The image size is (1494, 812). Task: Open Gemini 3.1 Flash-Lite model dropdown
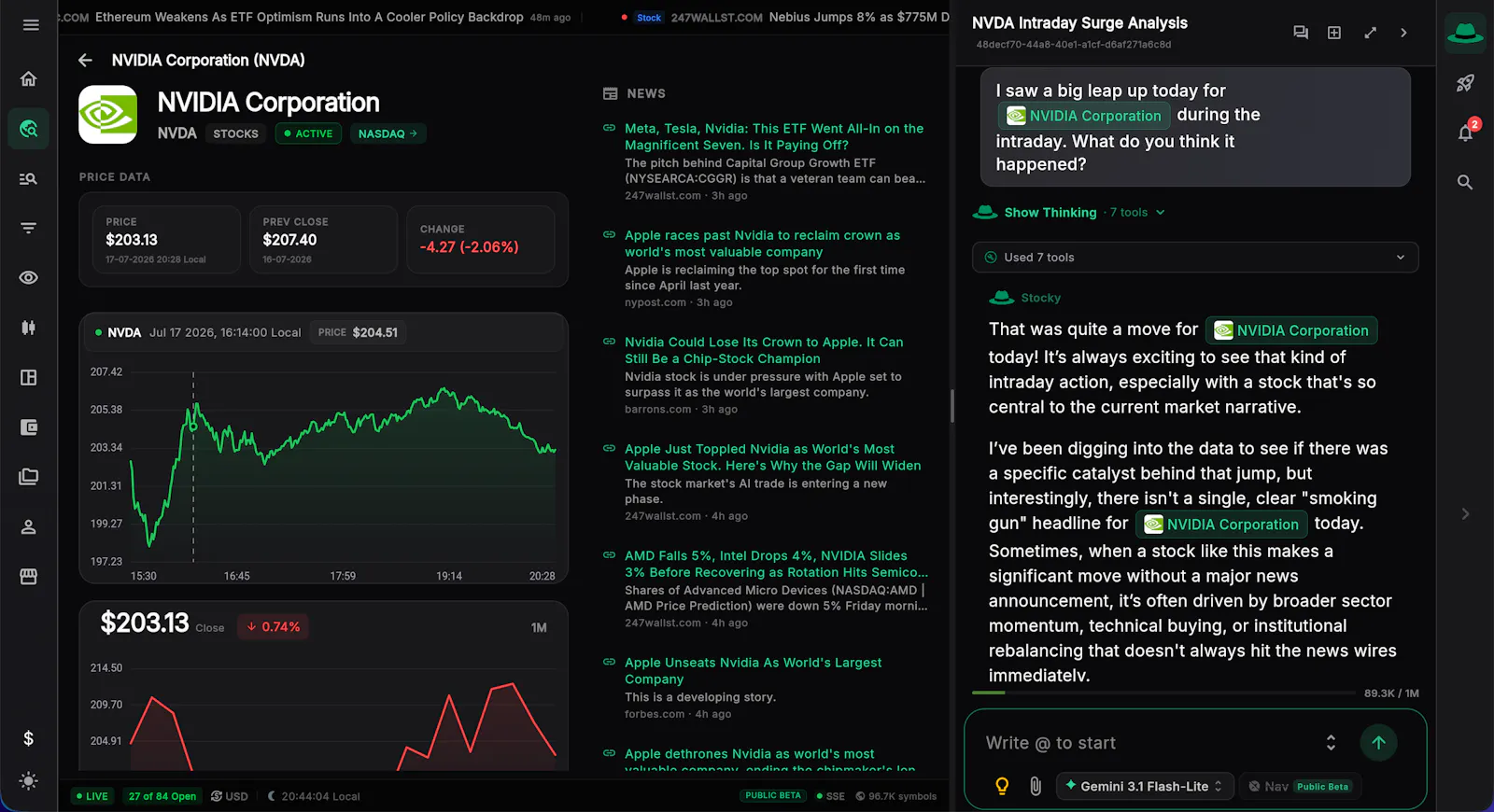1145,786
